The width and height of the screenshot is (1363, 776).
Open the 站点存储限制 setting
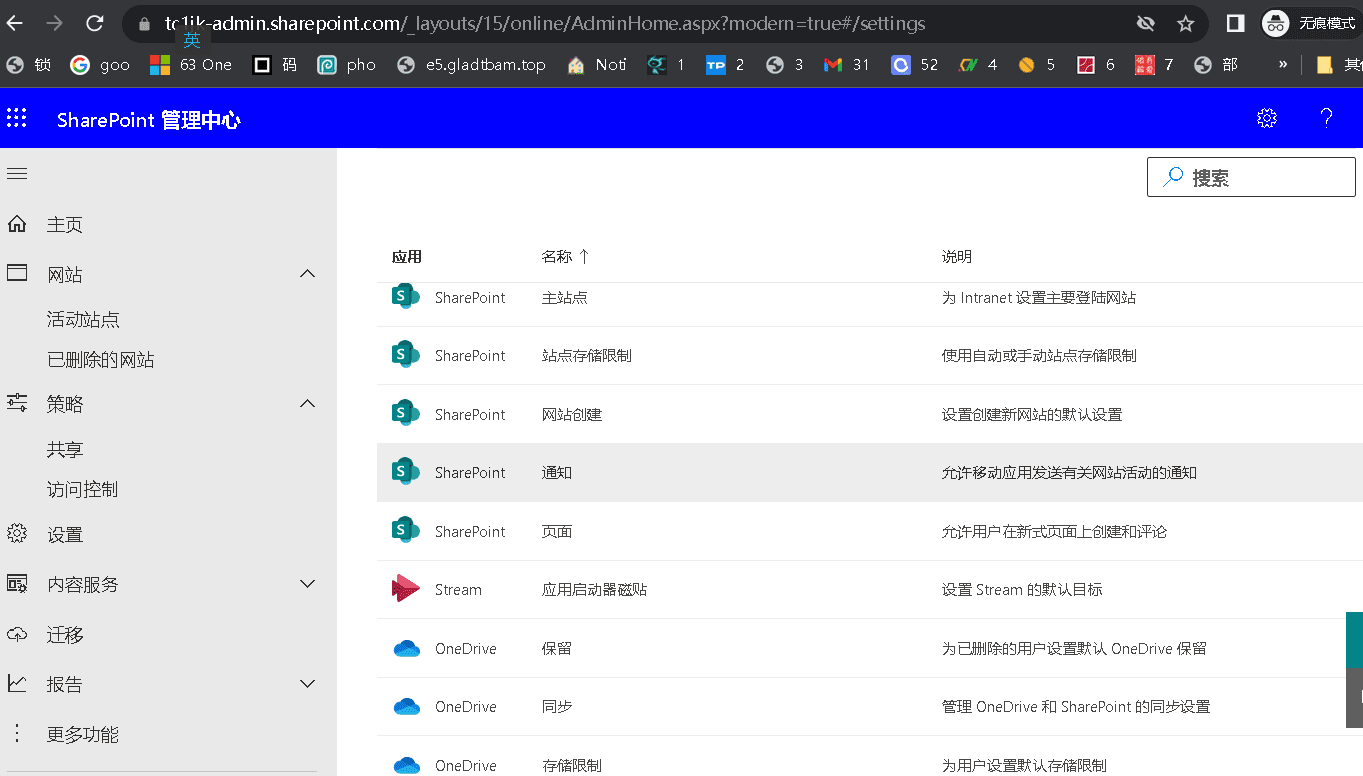pos(586,356)
